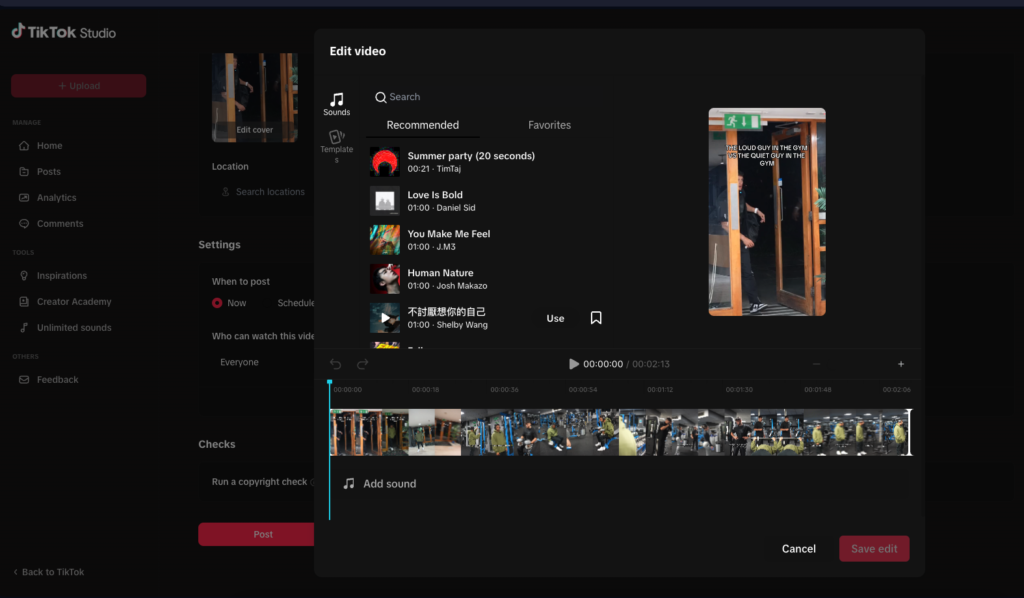Image resolution: width=1024 pixels, height=598 pixels.
Task: Click the Feedback envelope icon
Action: [x=24, y=380]
